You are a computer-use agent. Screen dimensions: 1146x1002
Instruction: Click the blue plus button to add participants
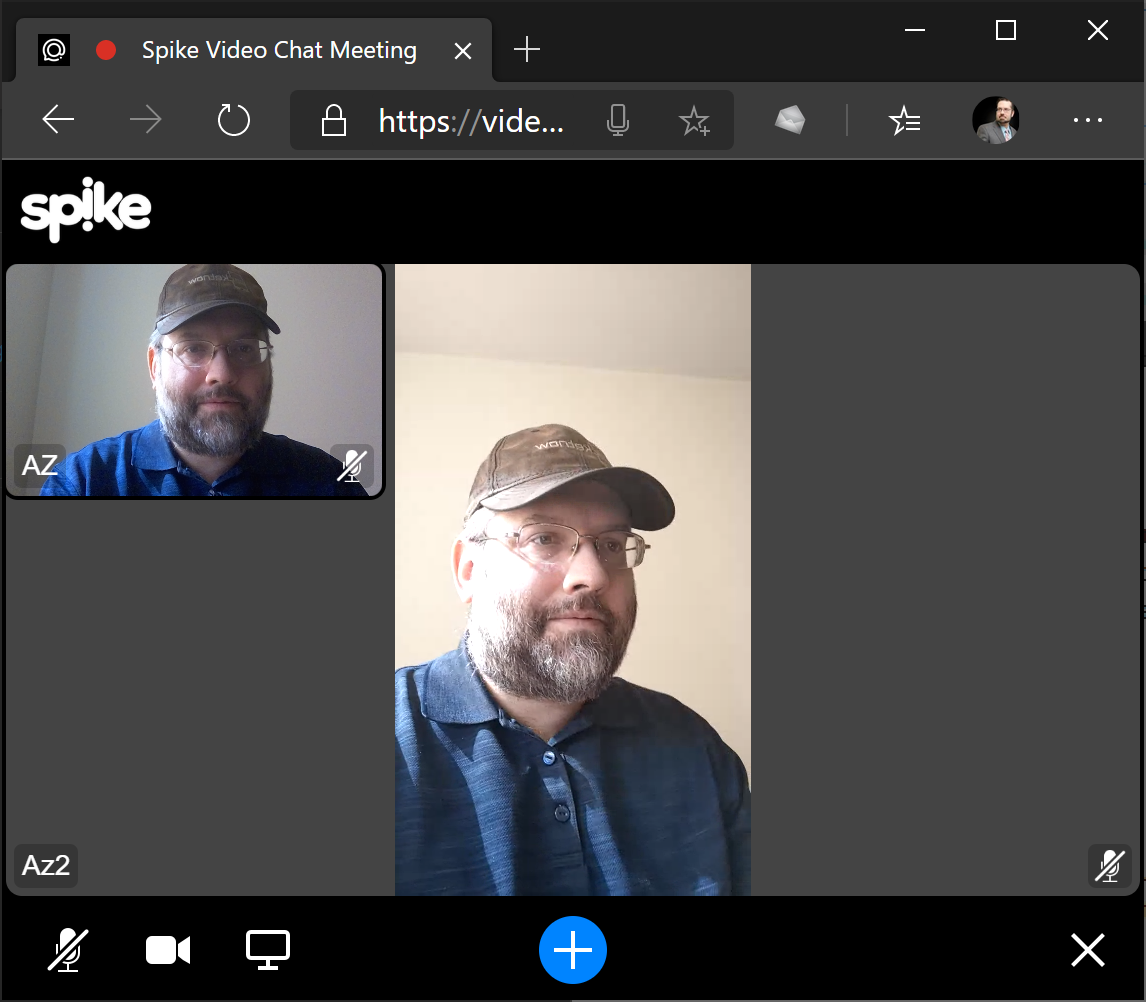coord(573,950)
